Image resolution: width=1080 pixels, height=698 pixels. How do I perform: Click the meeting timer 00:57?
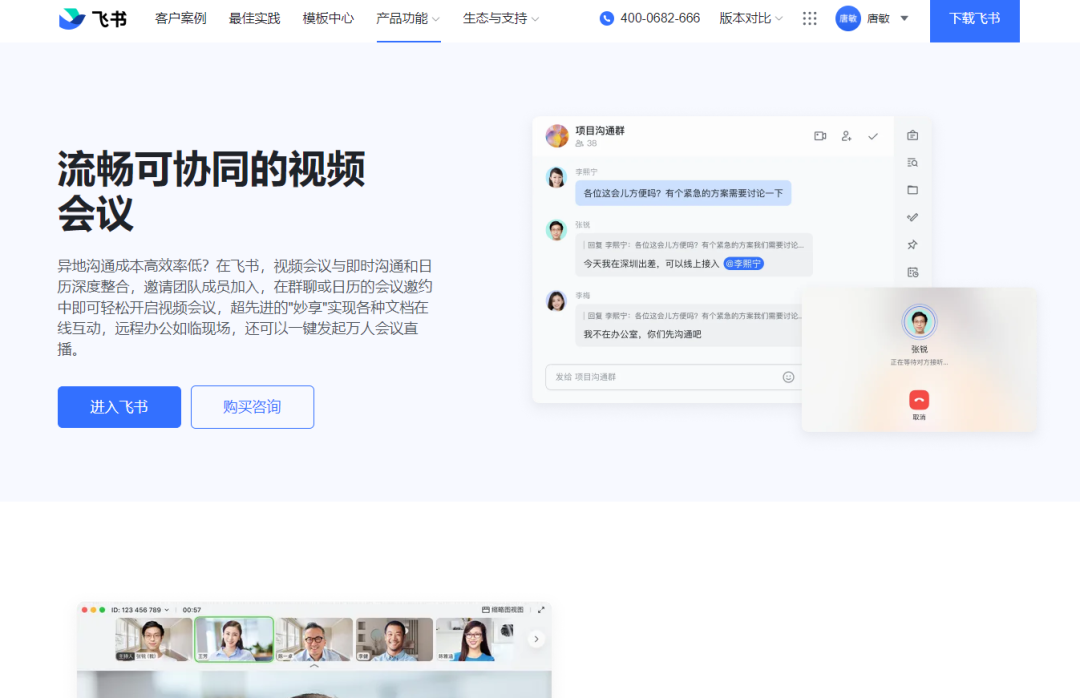tap(192, 610)
